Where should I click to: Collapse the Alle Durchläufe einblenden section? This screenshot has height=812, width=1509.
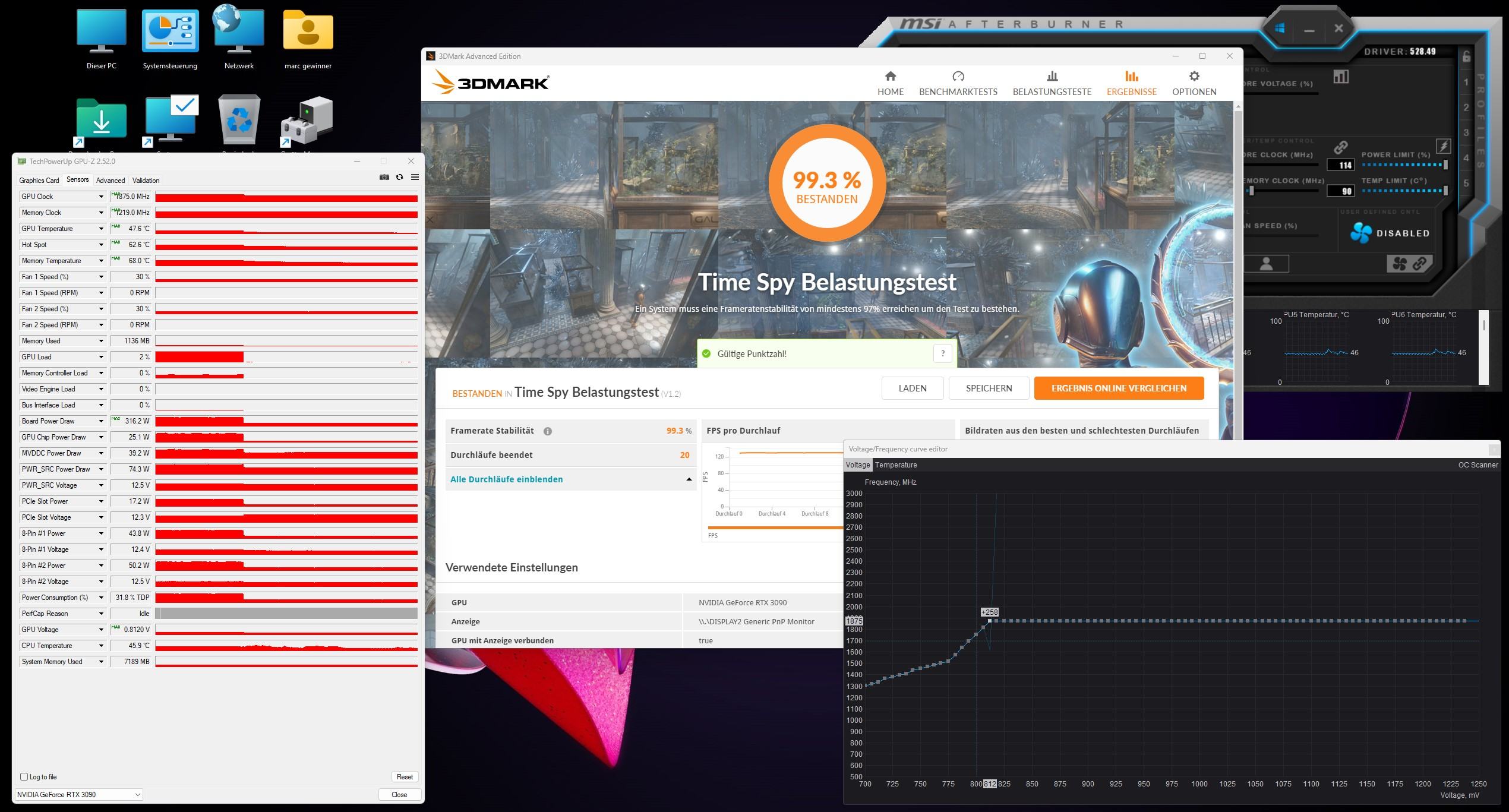pos(689,479)
